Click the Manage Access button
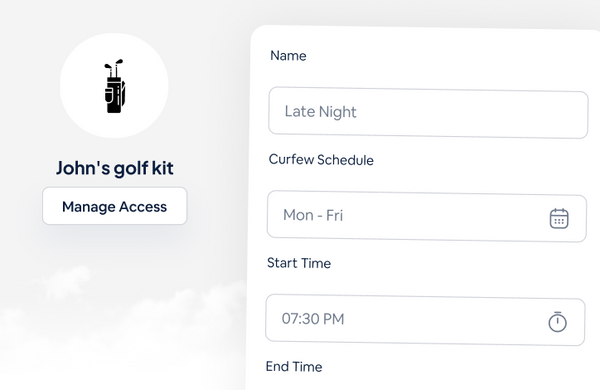The width and height of the screenshot is (600, 390). tap(115, 206)
